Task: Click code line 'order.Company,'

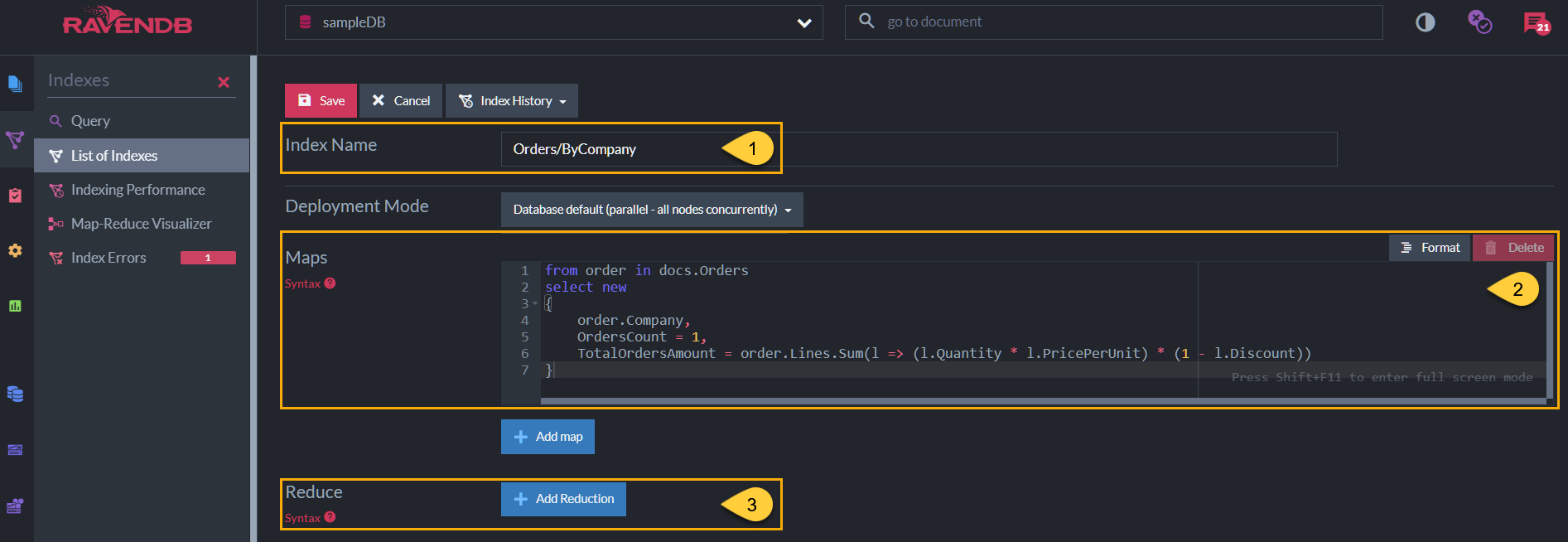Action: [x=634, y=320]
